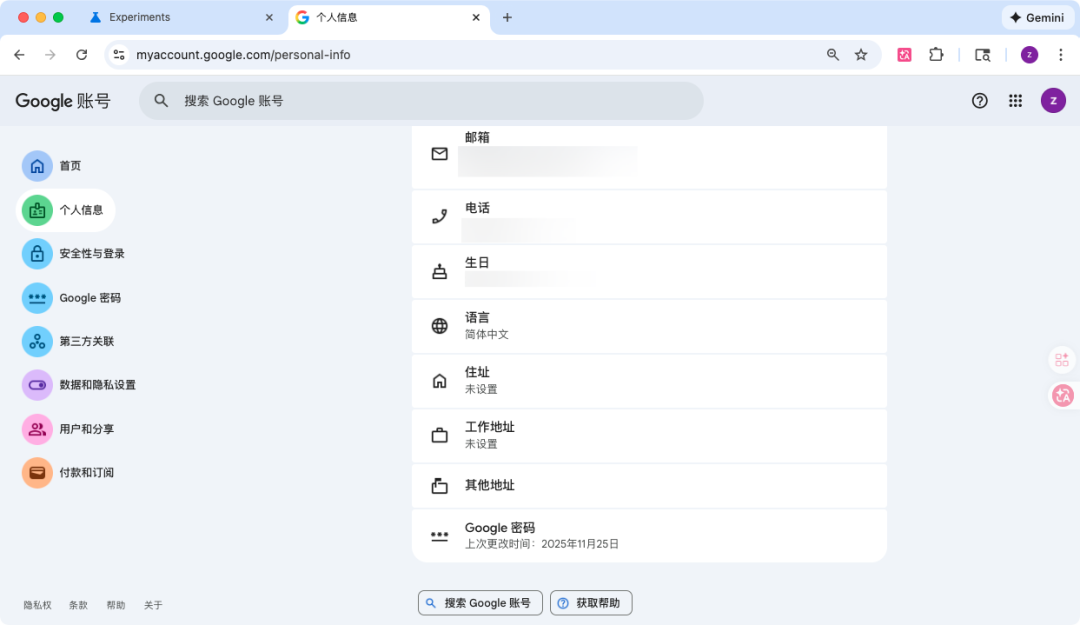This screenshot has width=1080, height=625.
Task: Open the 电话 row
Action: coord(649,216)
